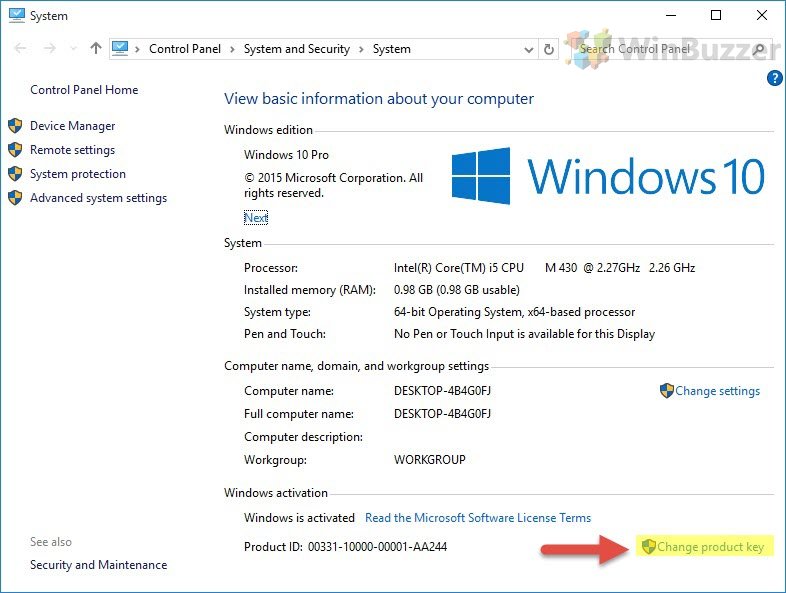Click the computer icon in address bar
The height and width of the screenshot is (593, 786).
120,48
